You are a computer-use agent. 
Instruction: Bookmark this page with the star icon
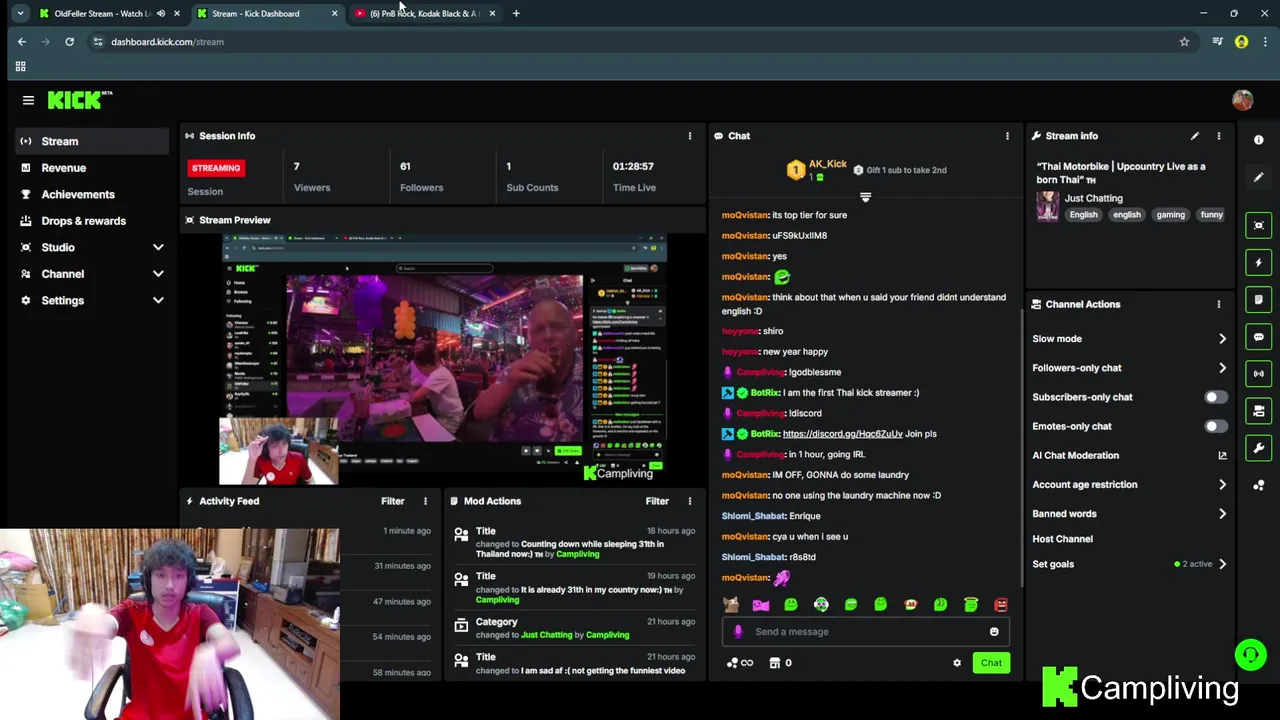[x=1184, y=42]
